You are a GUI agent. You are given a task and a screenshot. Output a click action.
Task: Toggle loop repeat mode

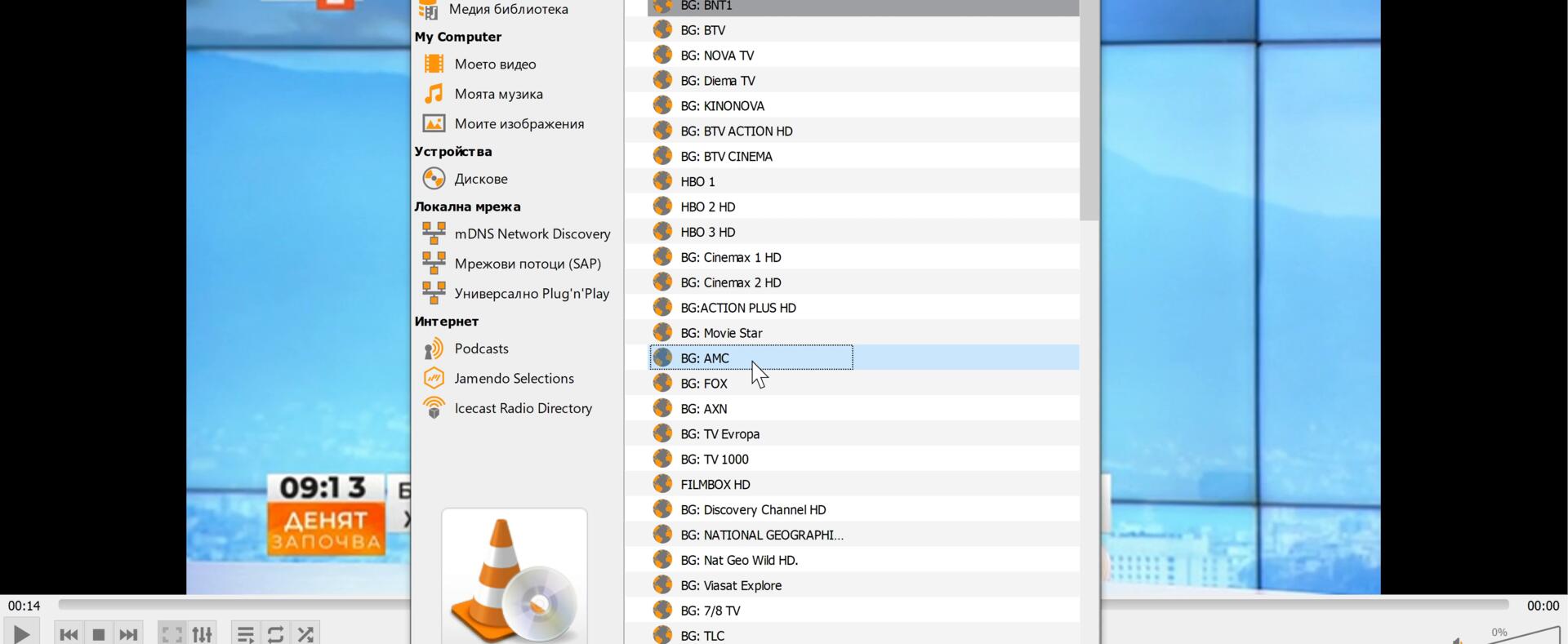click(275, 634)
